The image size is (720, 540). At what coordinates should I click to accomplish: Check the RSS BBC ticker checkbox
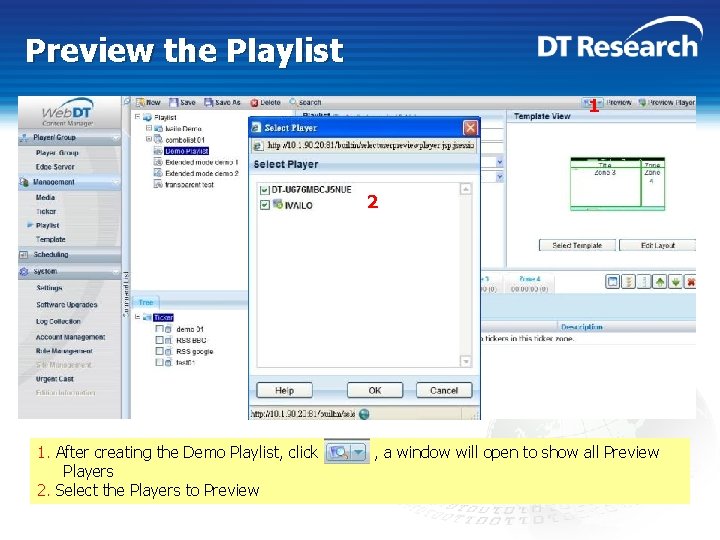click(159, 340)
